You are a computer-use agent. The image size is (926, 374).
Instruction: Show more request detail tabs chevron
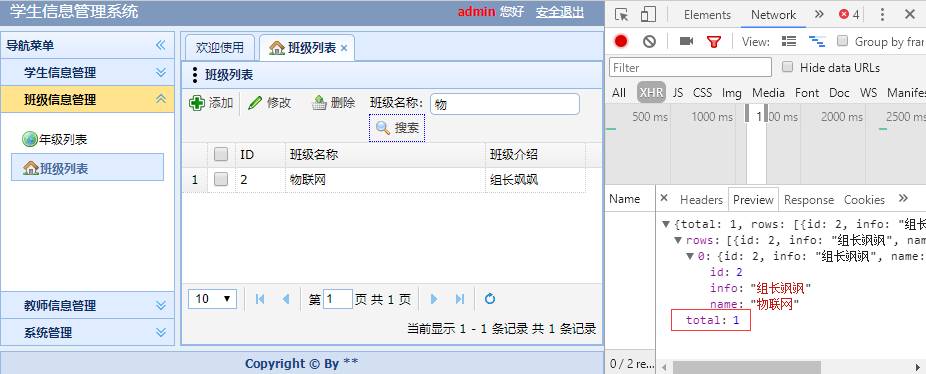[x=903, y=199]
